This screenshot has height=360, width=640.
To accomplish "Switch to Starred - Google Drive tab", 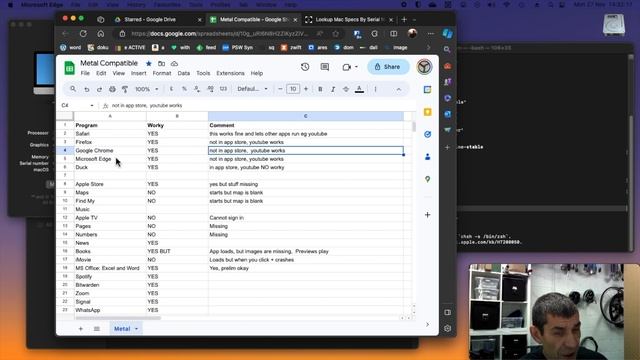I will click(157, 20).
